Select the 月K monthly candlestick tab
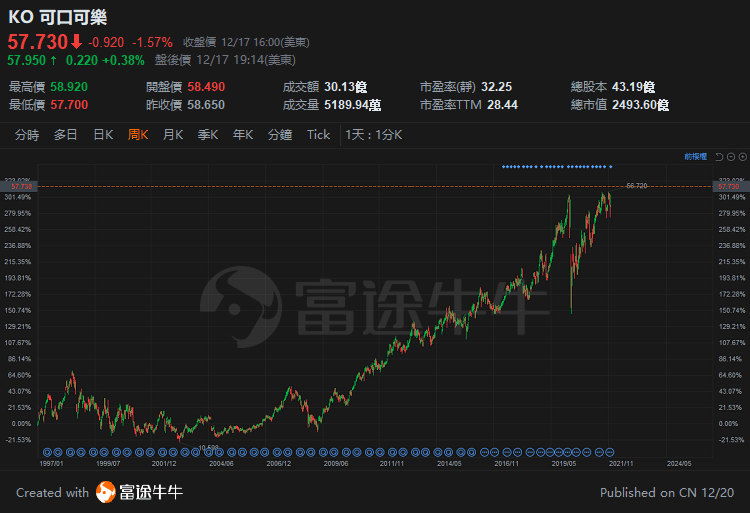Image resolution: width=750 pixels, height=513 pixels. (173, 135)
